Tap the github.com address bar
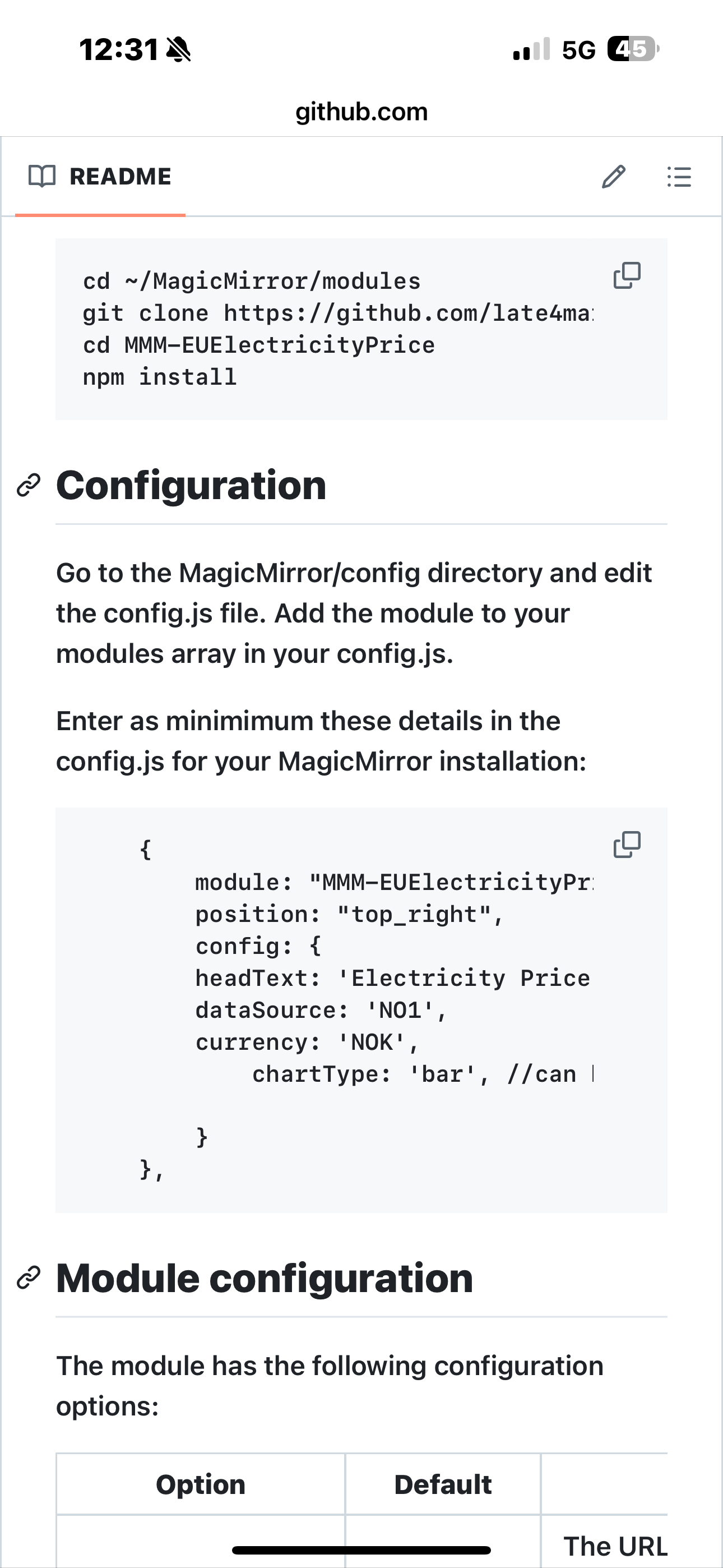Image resolution: width=723 pixels, height=1568 pixels. (x=361, y=112)
